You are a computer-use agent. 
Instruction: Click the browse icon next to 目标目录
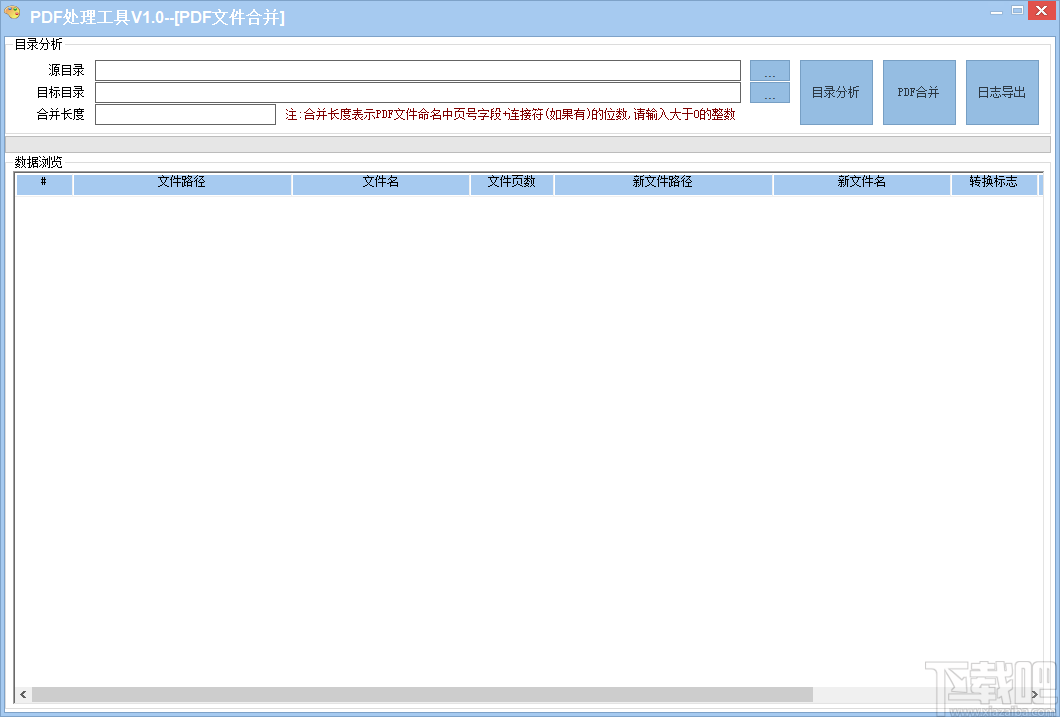(769, 92)
